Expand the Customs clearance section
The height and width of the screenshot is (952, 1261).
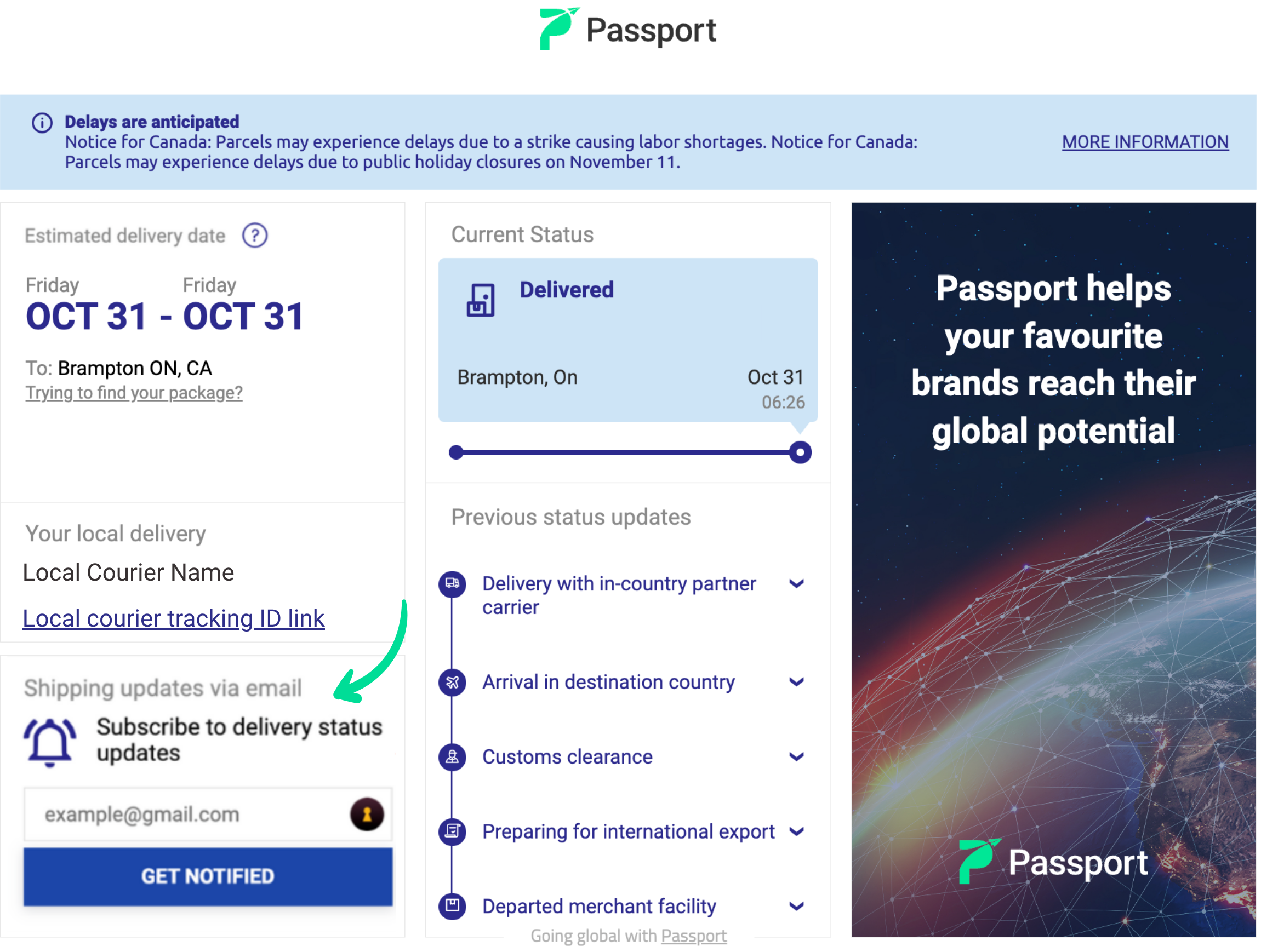point(796,756)
